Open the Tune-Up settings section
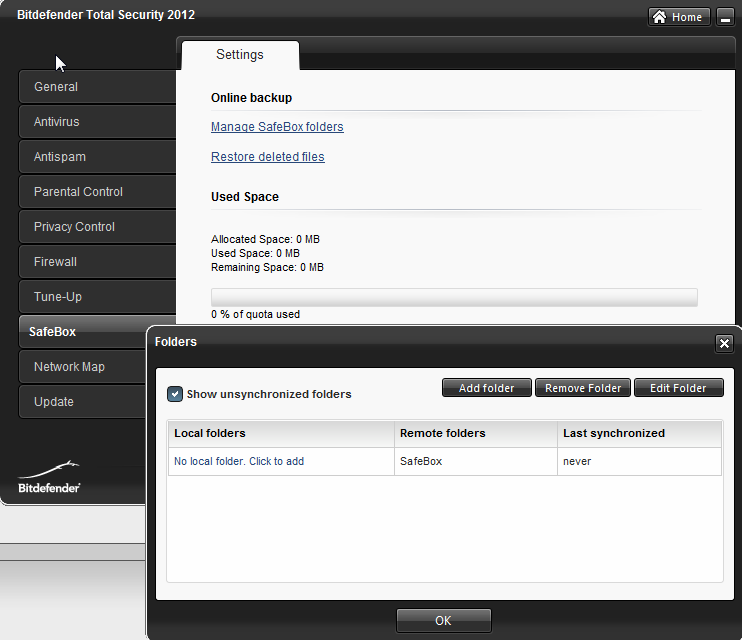Screen dimensions: 742x640 click(x=97, y=297)
